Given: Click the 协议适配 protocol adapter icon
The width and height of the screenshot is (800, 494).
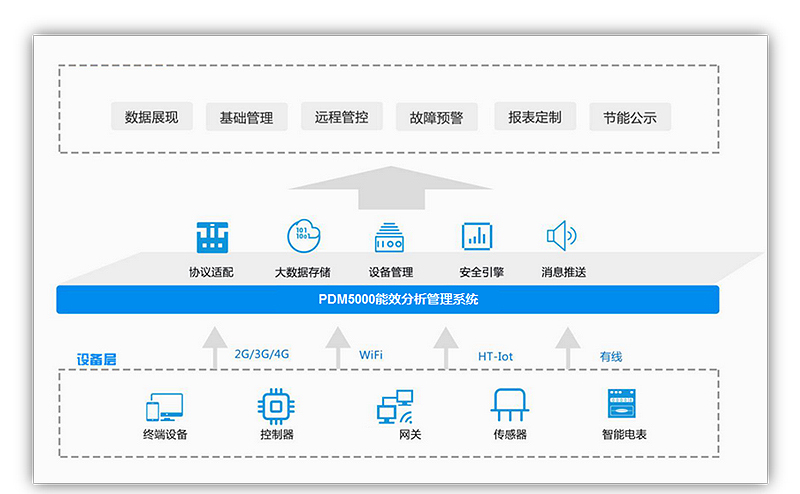Looking at the screenshot, I should (212, 237).
